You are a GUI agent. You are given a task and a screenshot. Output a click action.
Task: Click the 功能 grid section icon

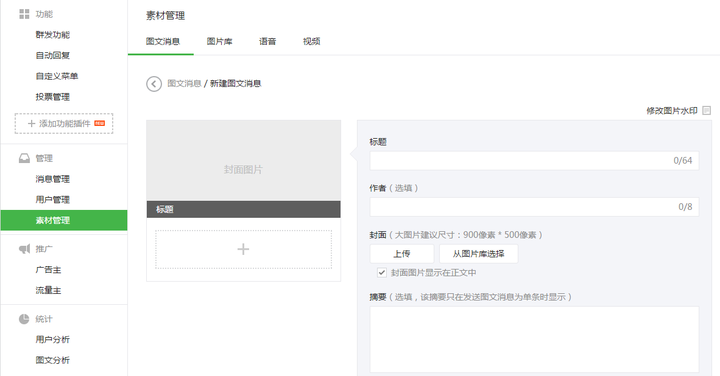coord(24,14)
